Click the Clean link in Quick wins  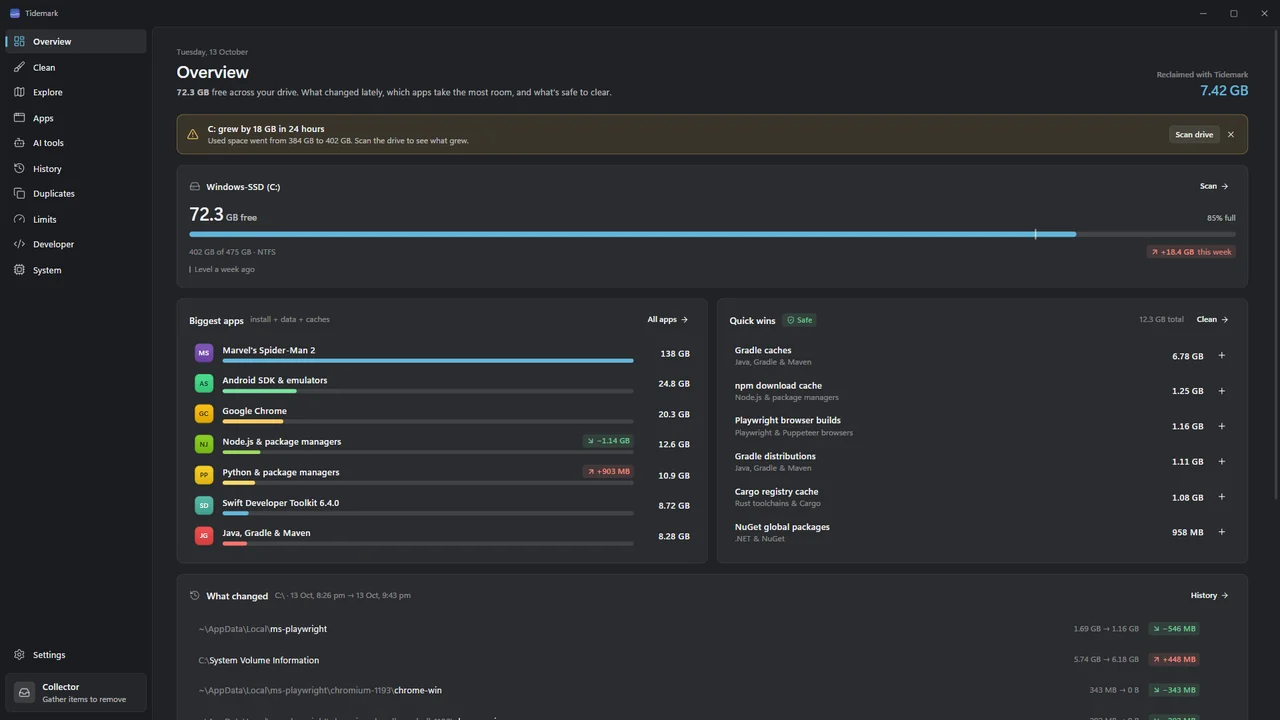point(1212,320)
